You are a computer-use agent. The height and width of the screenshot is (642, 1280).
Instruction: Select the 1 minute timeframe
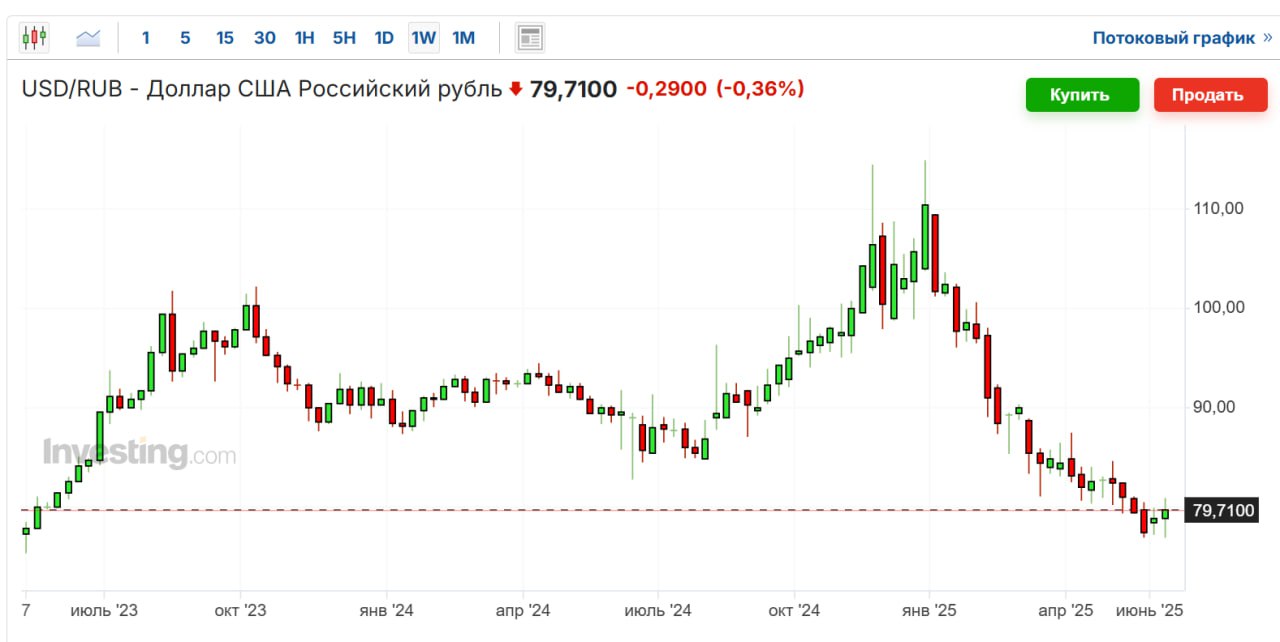(146, 38)
